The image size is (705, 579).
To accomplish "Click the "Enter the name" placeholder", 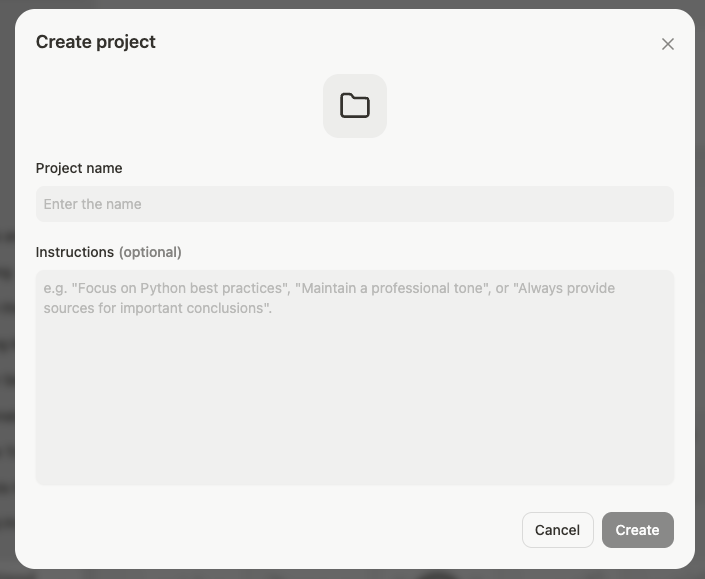I will point(93,204).
